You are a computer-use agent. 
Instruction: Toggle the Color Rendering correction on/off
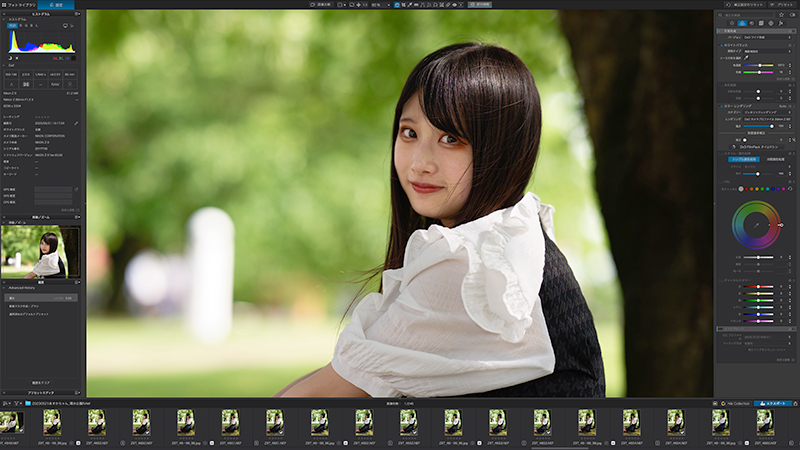click(721, 106)
